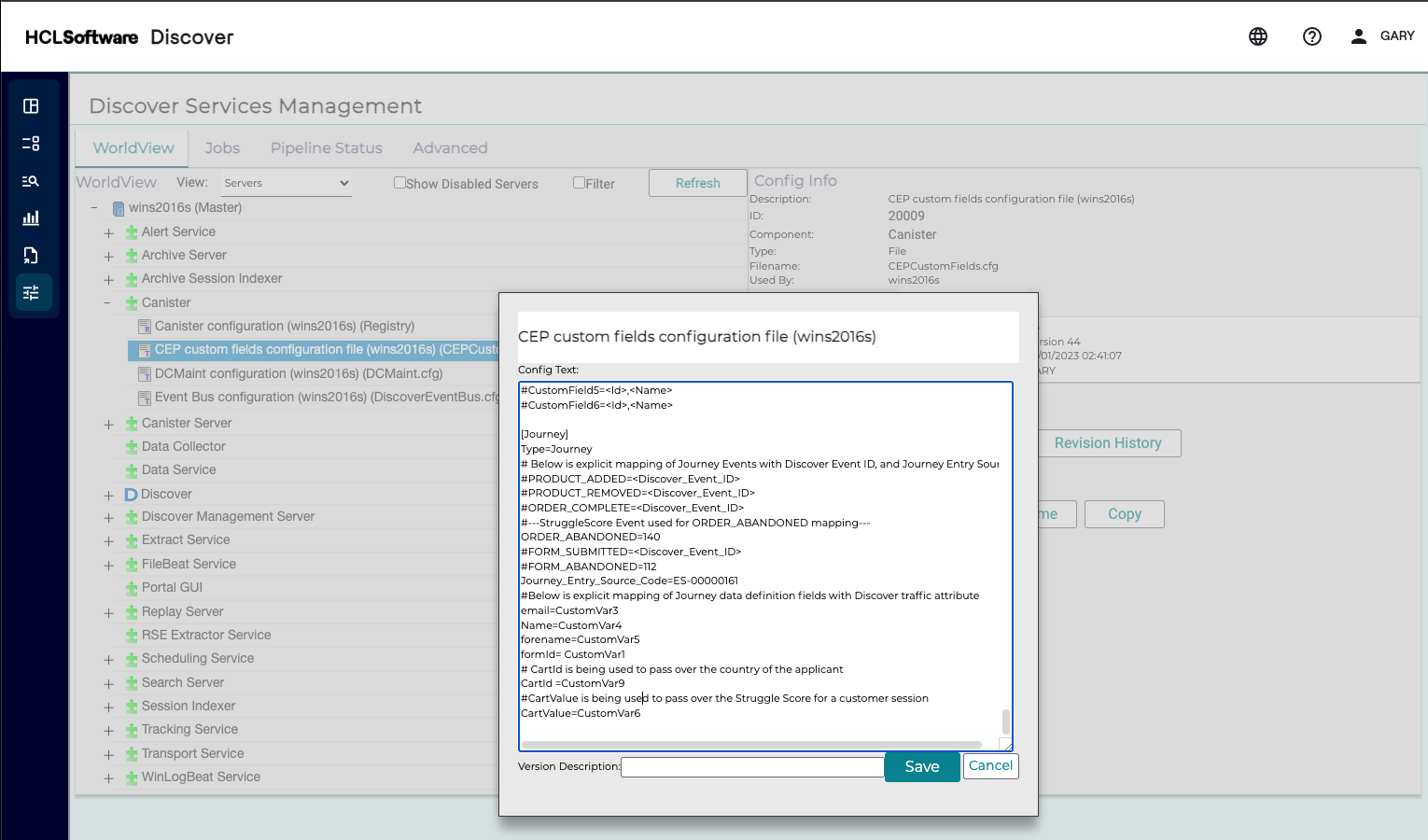Open the help question mark icon
This screenshot has width=1428, height=840.
(1312, 36)
